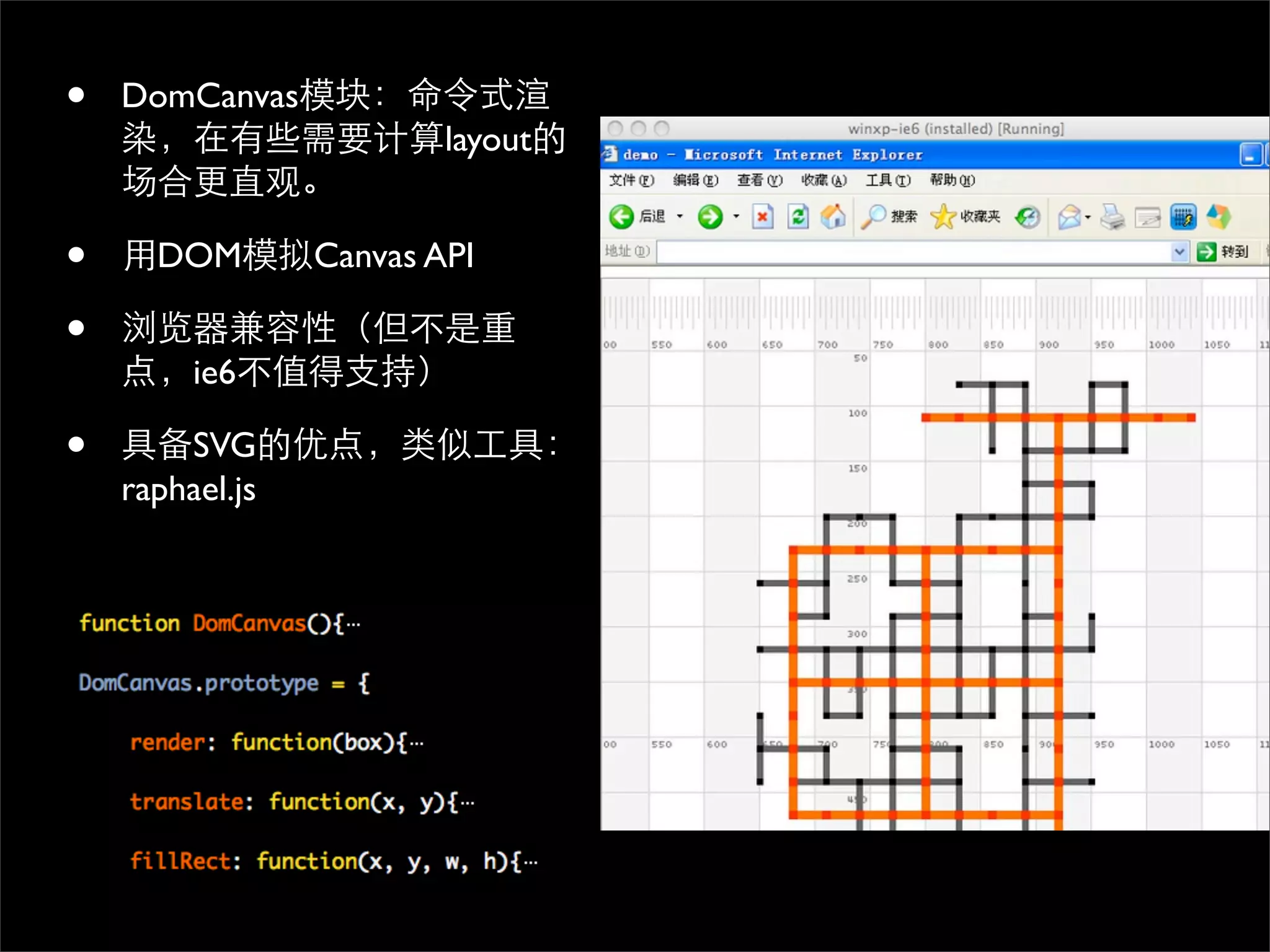This screenshot has height=952, width=1270.
Task: Click the green Back (后退) arrow in IE
Action: [x=621, y=217]
